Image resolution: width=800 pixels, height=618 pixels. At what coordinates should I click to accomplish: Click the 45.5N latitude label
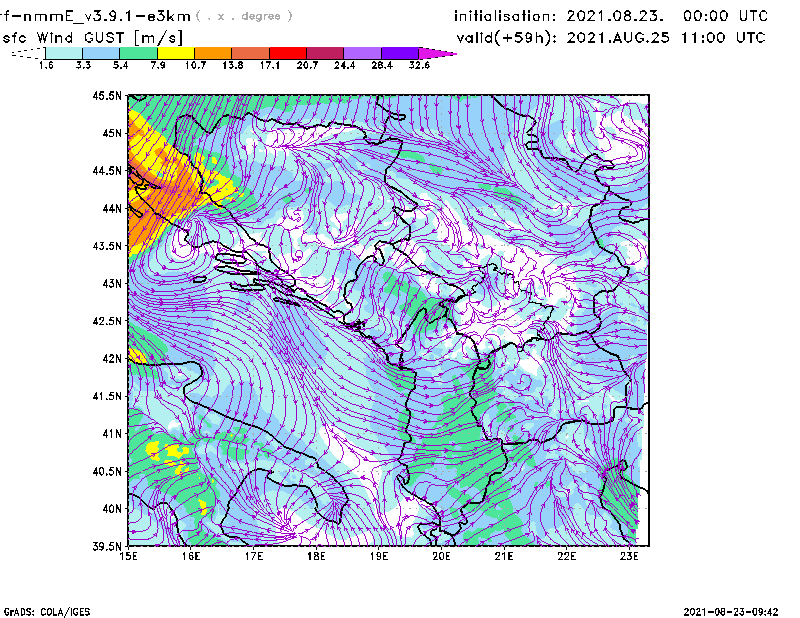(107, 95)
